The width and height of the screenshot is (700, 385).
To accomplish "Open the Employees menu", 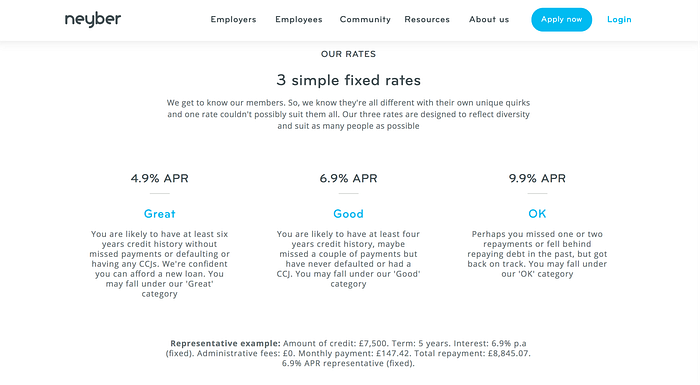I will [299, 20].
